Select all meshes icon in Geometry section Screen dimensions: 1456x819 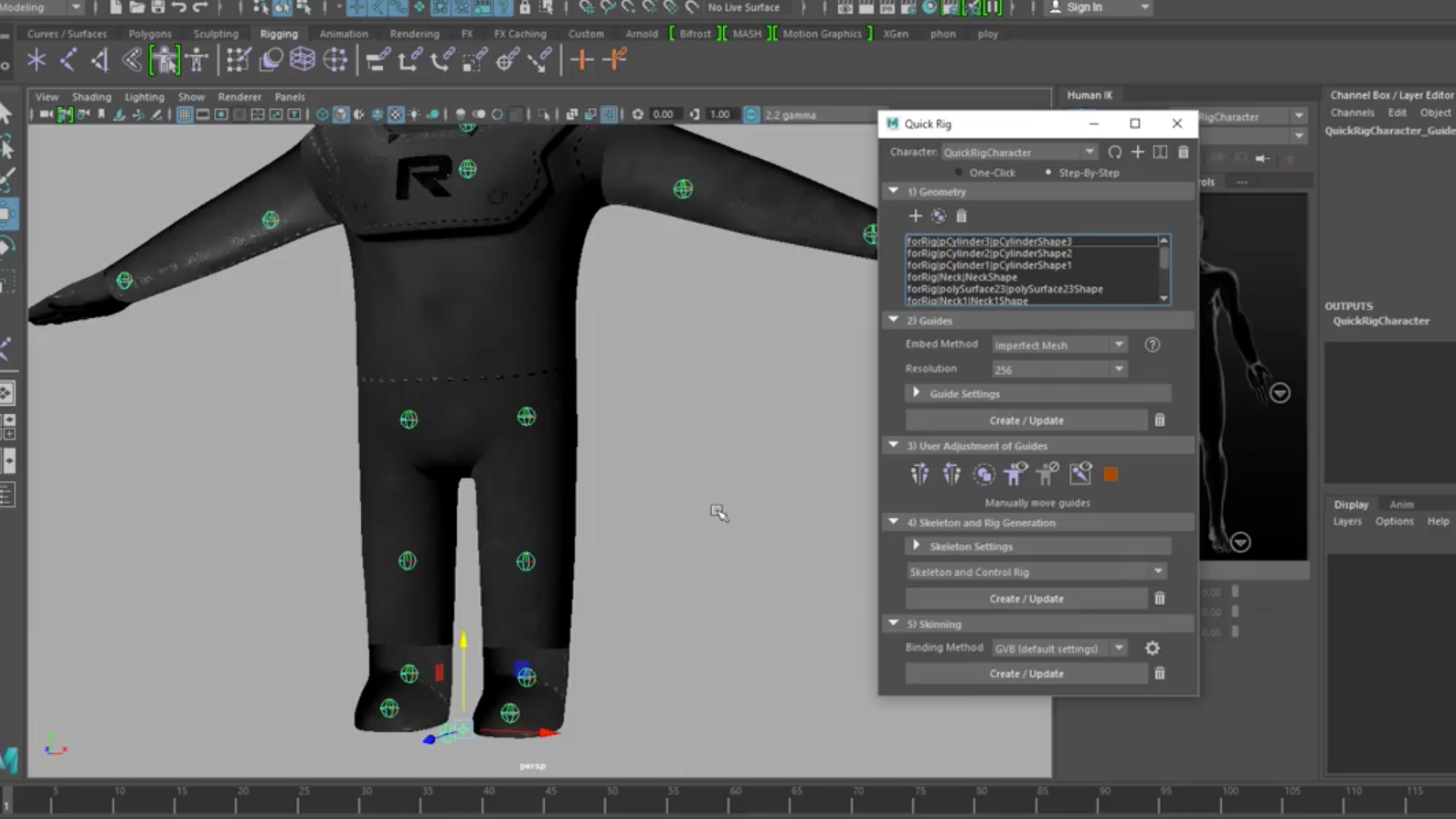tap(939, 216)
